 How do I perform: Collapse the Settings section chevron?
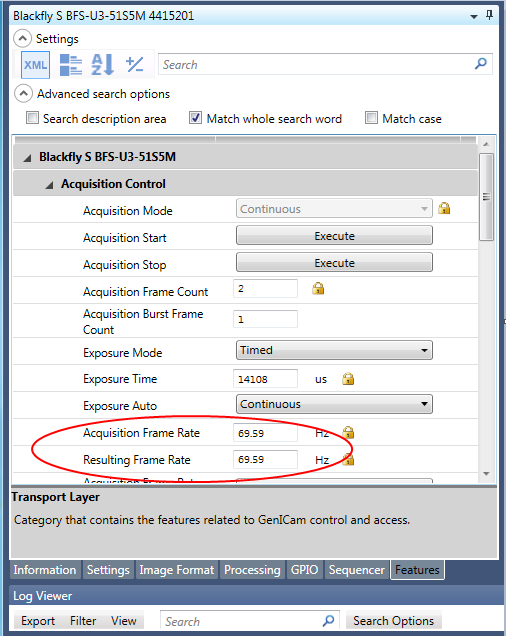tap(22, 39)
